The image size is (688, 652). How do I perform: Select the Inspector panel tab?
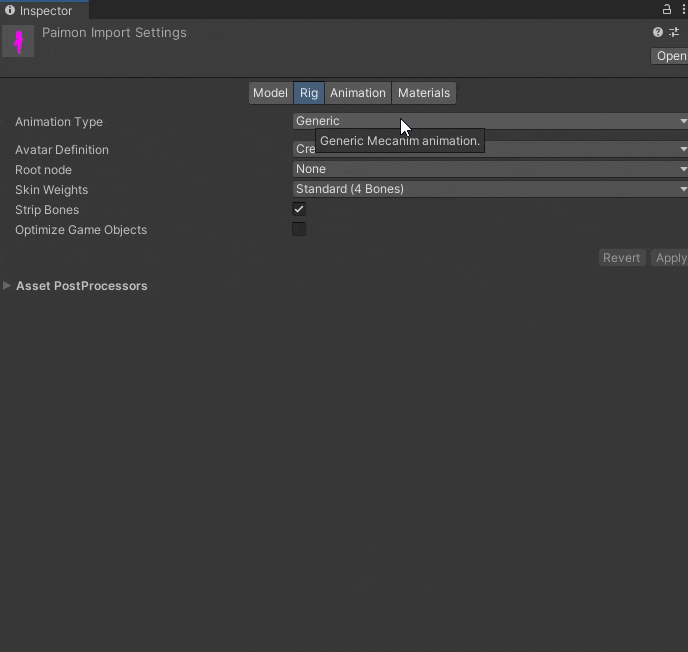click(x=44, y=10)
